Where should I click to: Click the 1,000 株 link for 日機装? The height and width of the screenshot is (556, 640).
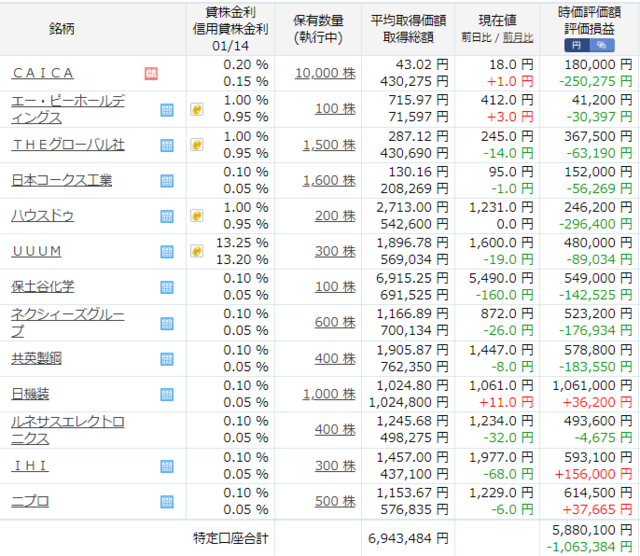329,394
